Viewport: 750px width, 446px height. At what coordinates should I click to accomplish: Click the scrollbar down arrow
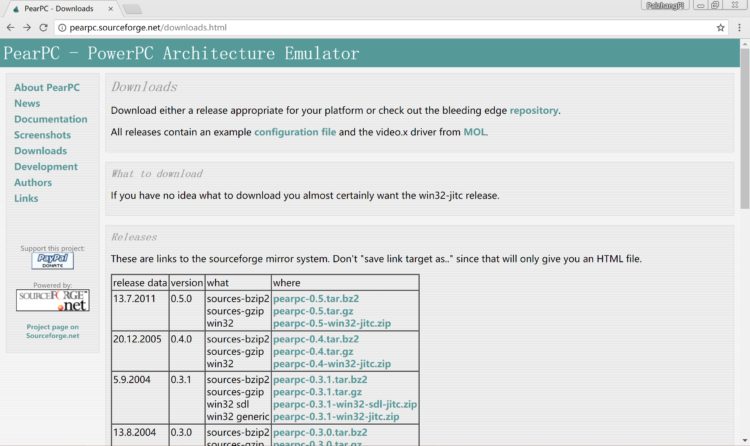(x=745, y=441)
